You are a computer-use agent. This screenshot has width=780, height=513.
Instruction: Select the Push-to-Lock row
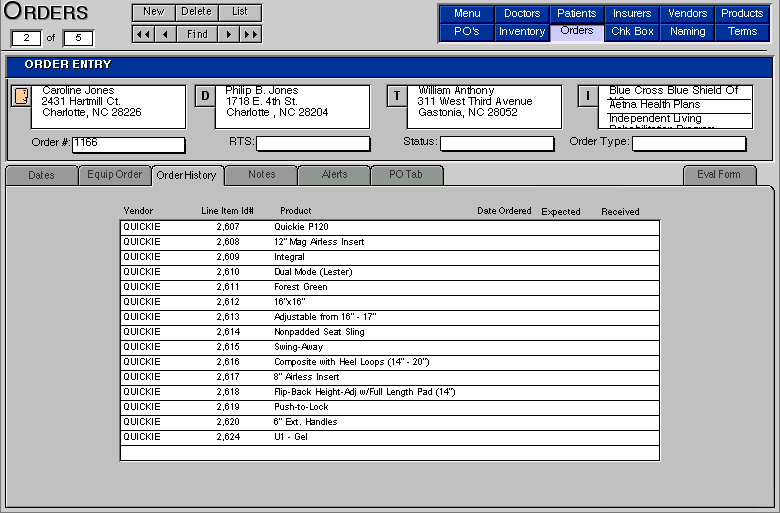(390, 407)
